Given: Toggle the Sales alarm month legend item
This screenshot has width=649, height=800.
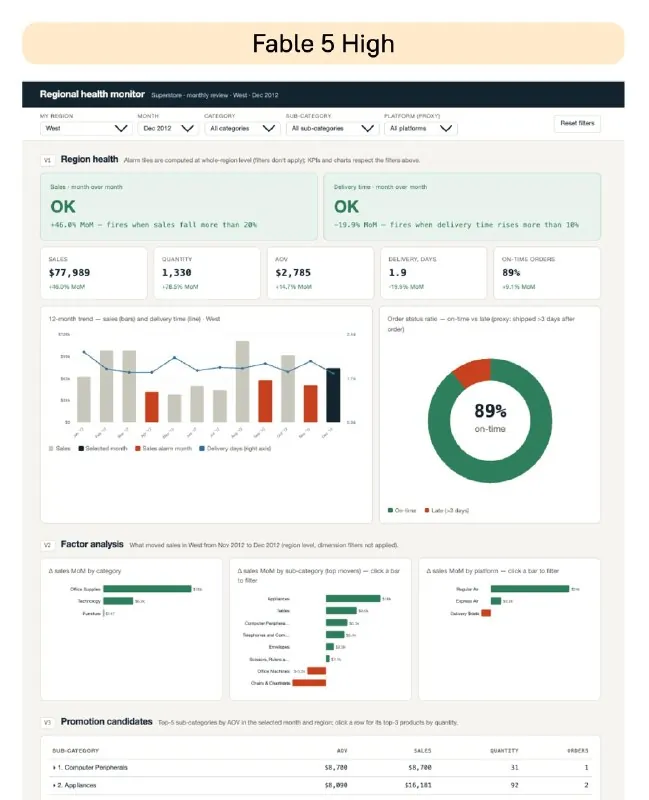Looking at the screenshot, I should (x=163, y=448).
